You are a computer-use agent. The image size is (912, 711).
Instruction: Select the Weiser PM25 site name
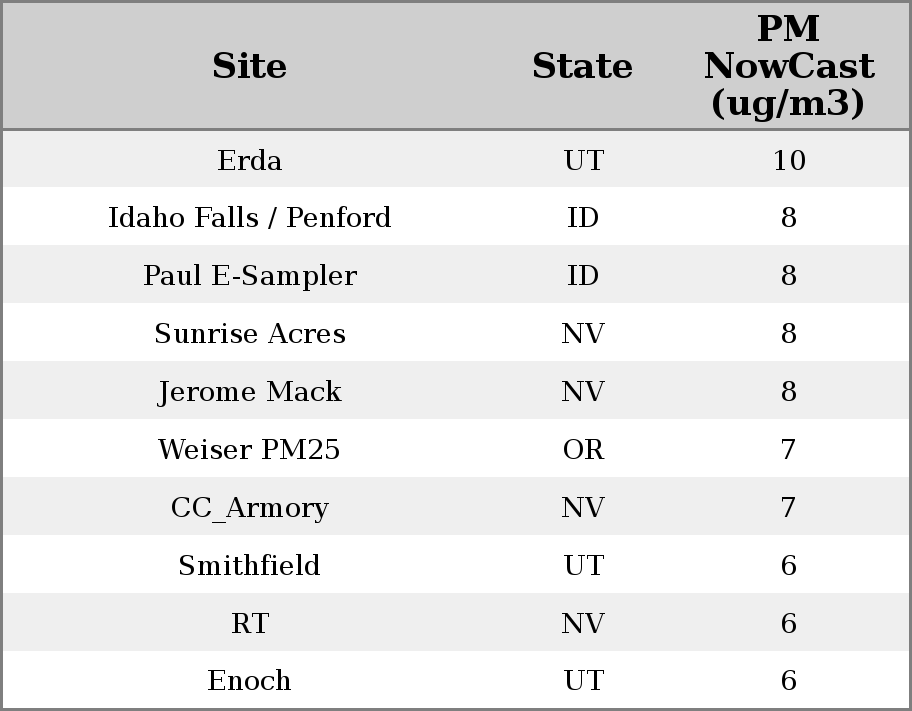[x=249, y=450]
